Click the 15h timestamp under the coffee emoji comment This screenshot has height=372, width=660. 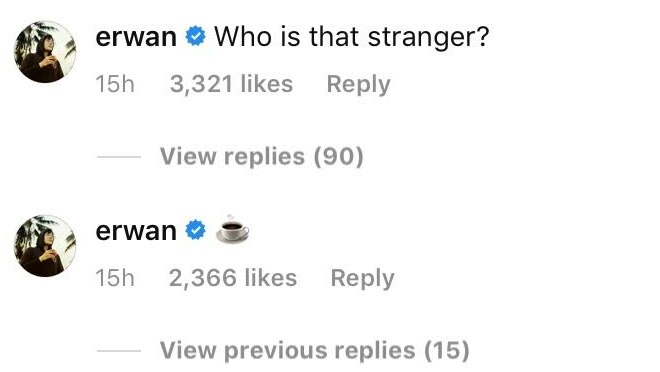(x=115, y=278)
